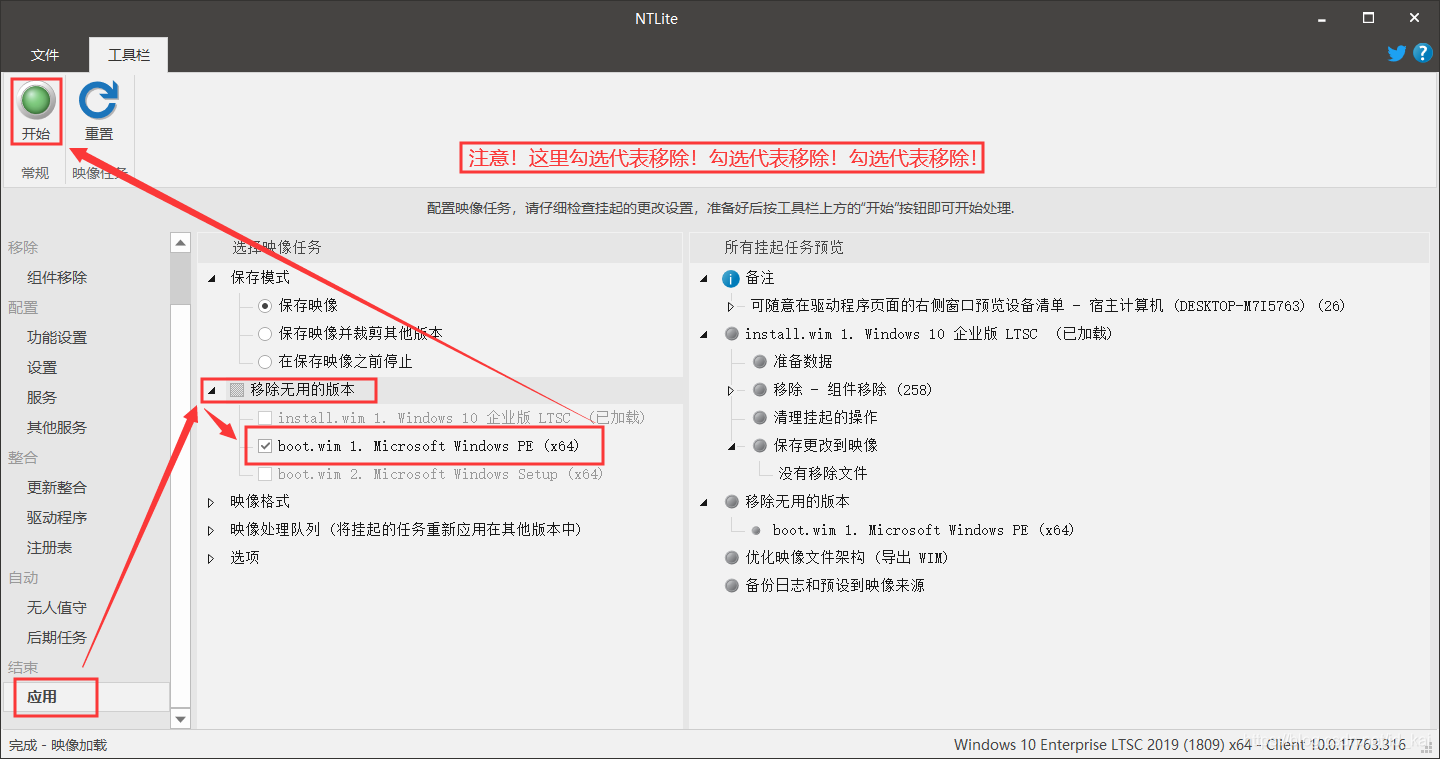Click sidebar scrollbar up arrow
The height and width of the screenshot is (759, 1440).
pos(181,242)
